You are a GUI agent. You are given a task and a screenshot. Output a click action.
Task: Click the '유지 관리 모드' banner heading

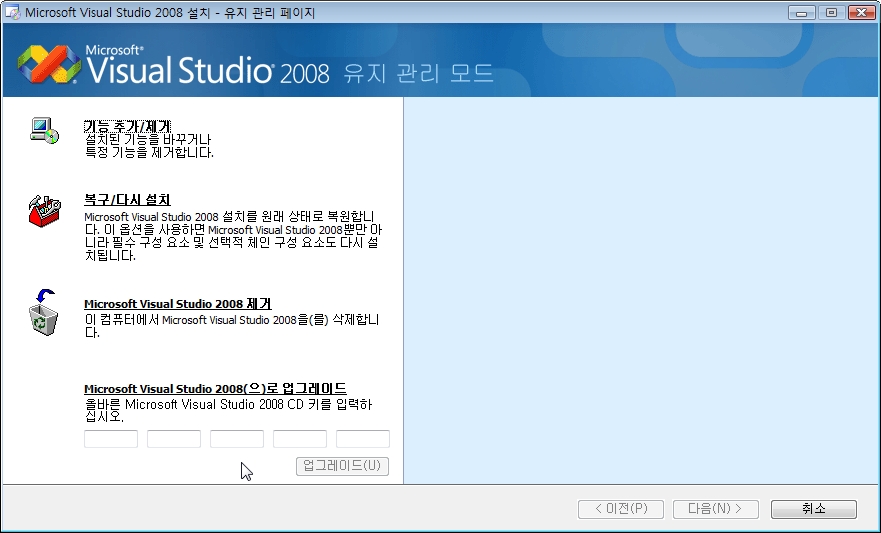point(418,73)
